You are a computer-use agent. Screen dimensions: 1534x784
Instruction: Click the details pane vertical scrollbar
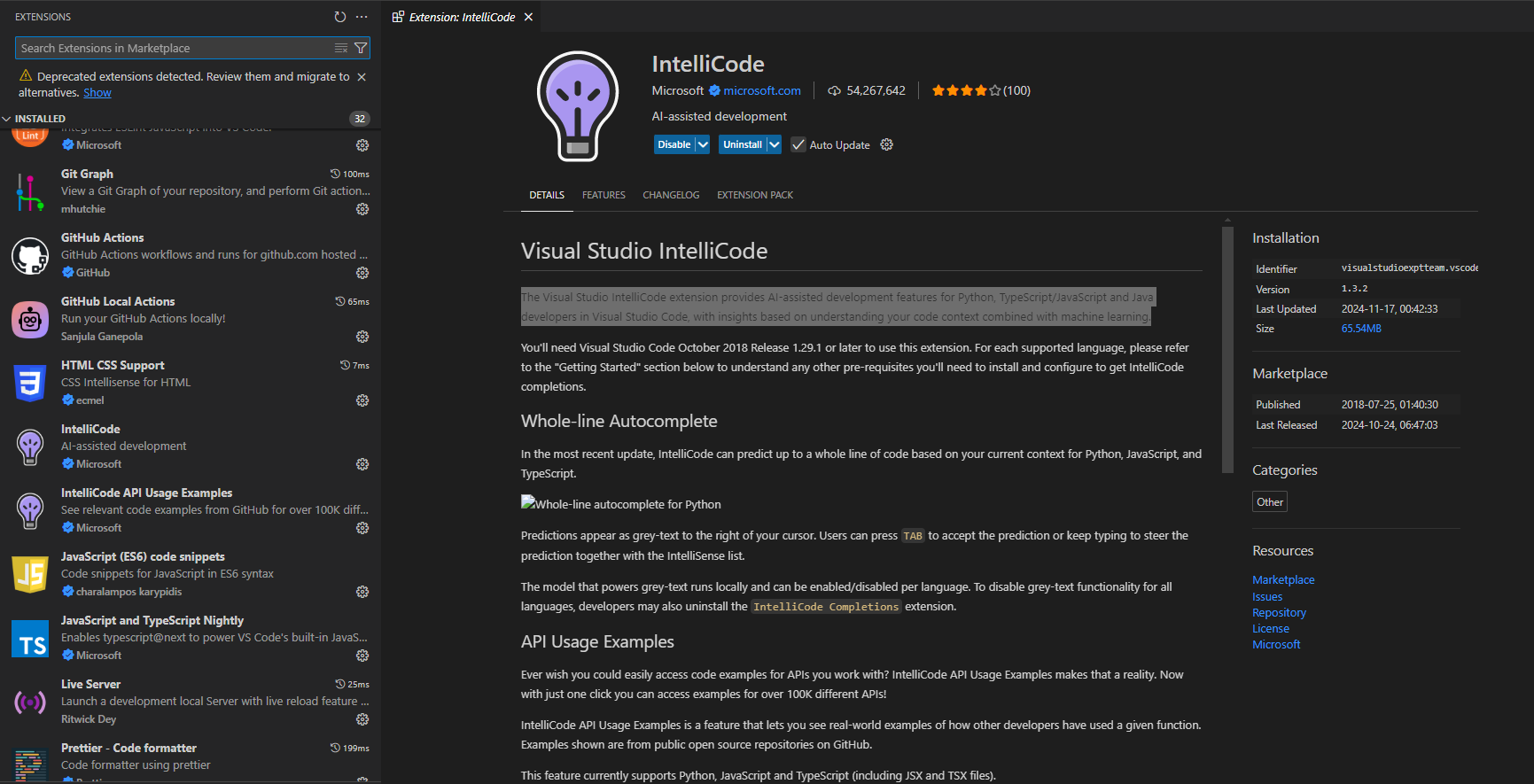(1227, 349)
